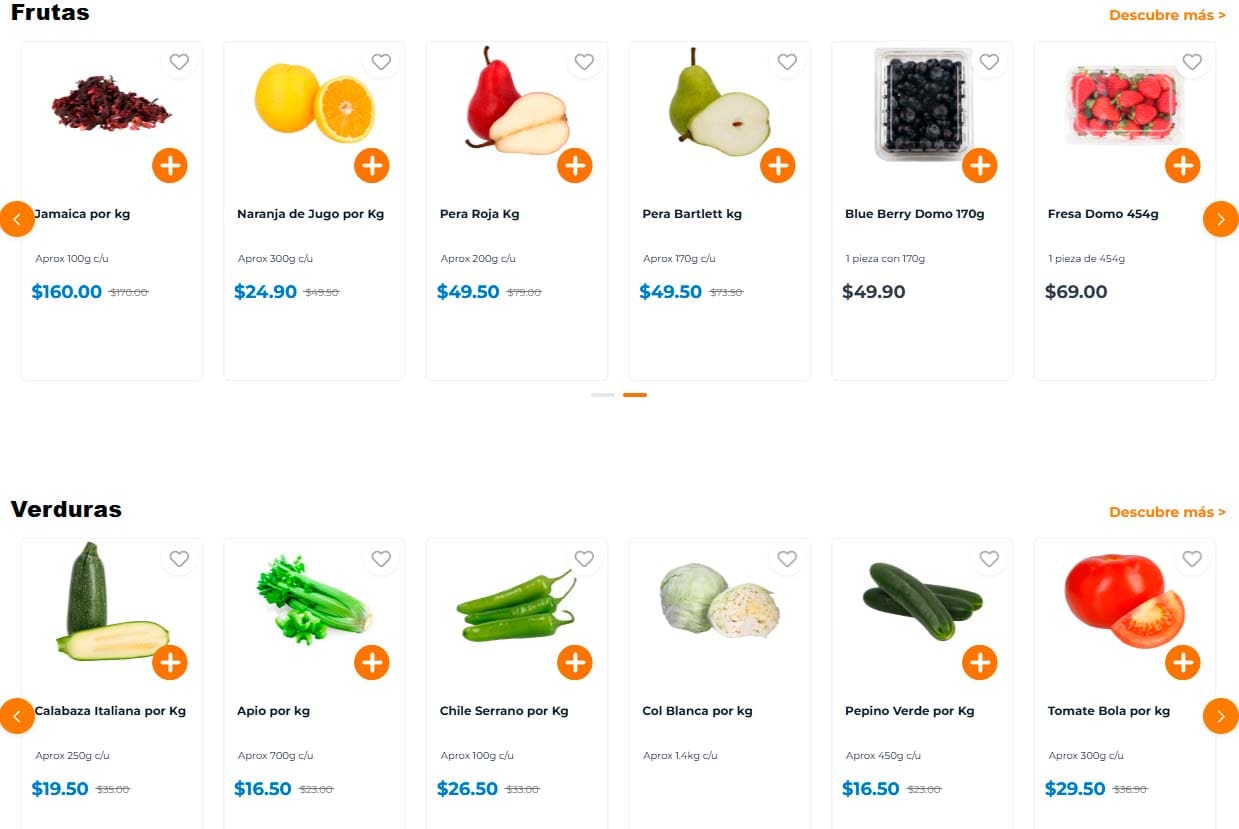
Task: Add Pera Roja to cart
Action: click(575, 165)
